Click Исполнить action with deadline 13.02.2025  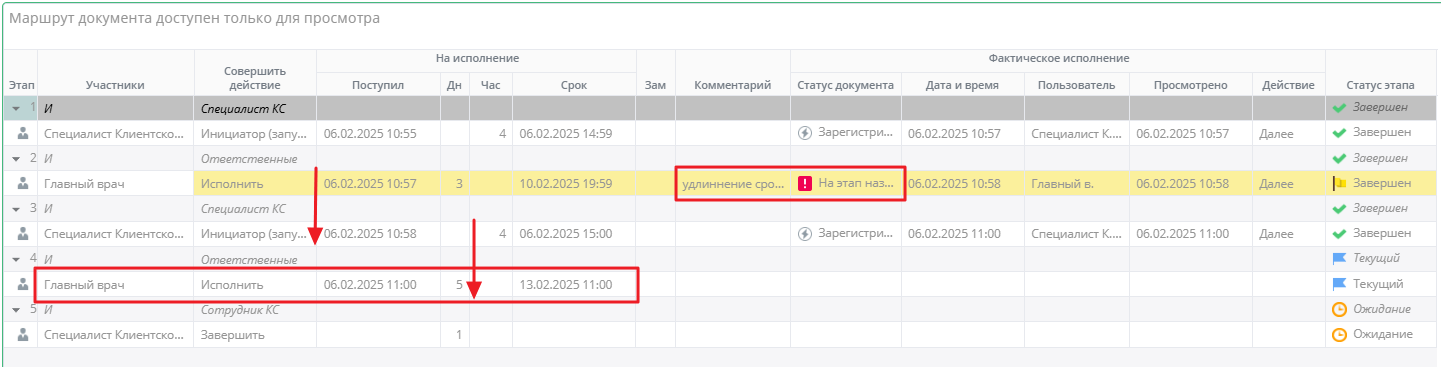[x=231, y=284]
